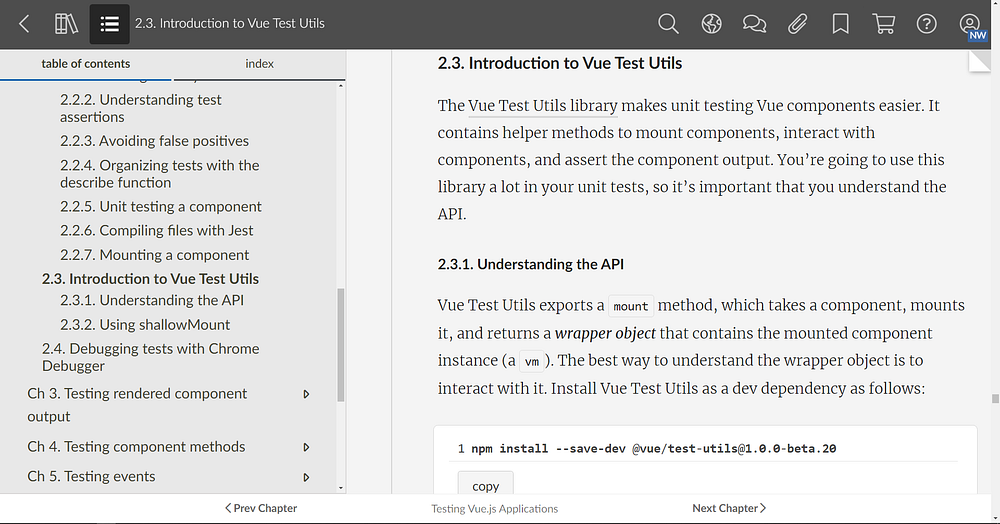This screenshot has width=1000, height=524.
Task: Open the search magnifier icon
Action: pos(668,24)
